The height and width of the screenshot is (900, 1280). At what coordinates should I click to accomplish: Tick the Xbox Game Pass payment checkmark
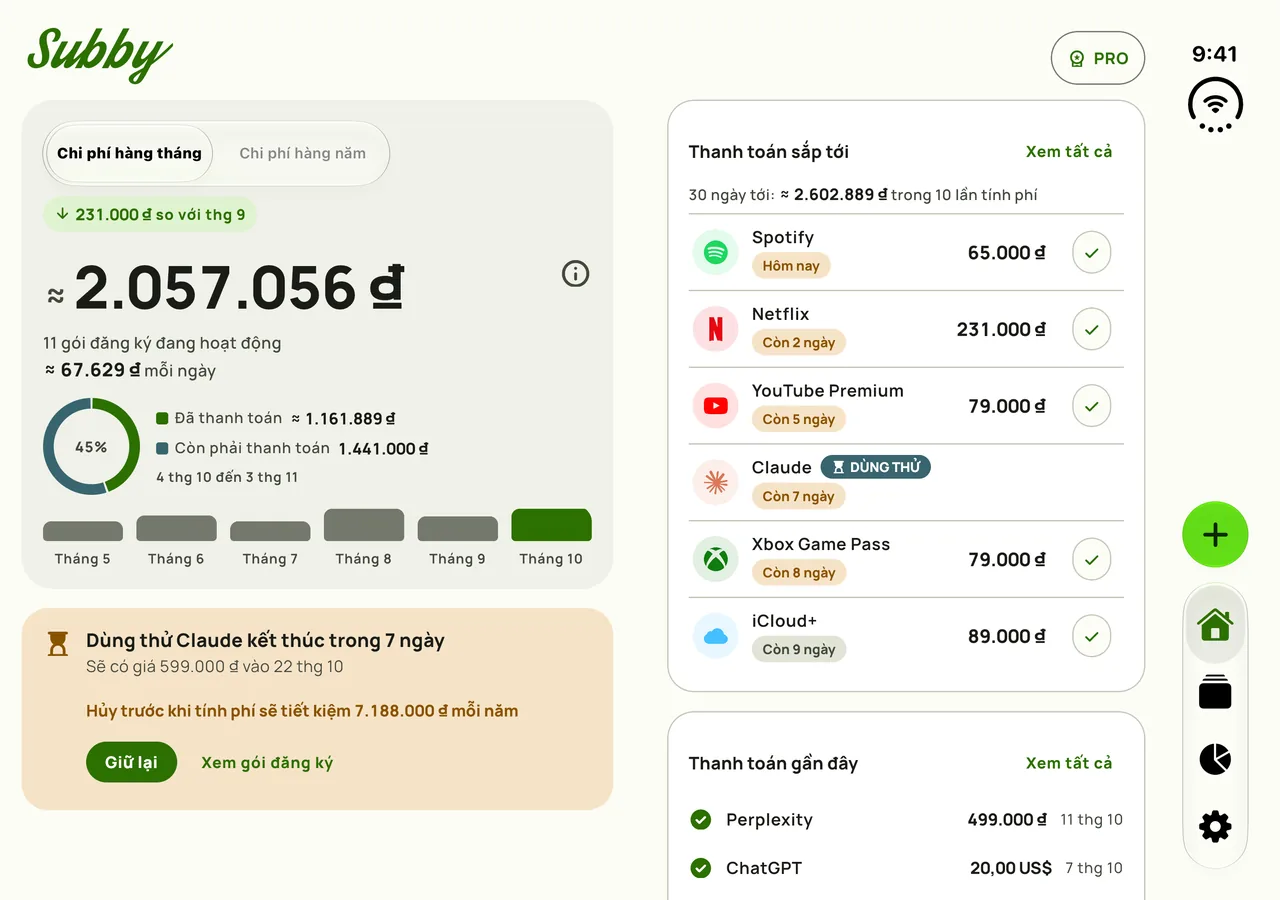1091,559
